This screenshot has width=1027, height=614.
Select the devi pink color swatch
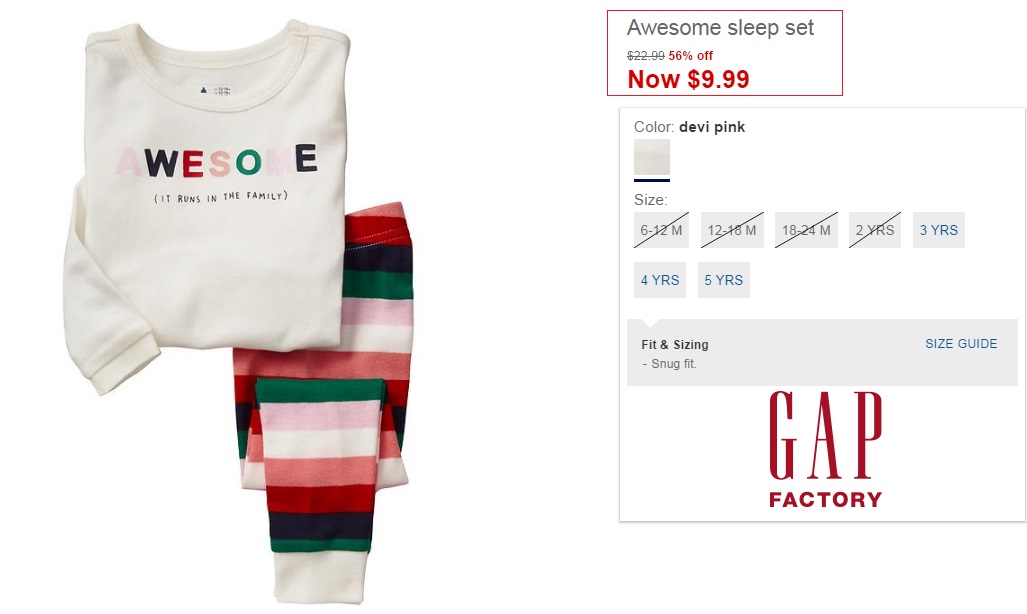(x=652, y=157)
